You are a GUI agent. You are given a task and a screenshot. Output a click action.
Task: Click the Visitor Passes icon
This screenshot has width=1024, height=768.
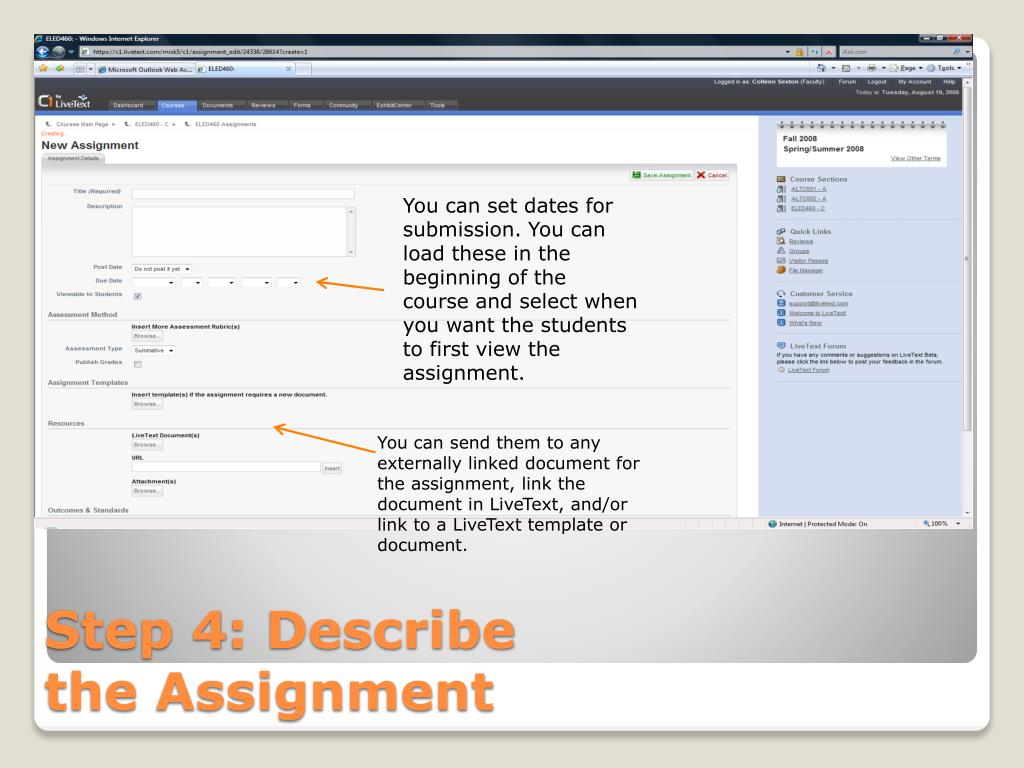click(781, 261)
